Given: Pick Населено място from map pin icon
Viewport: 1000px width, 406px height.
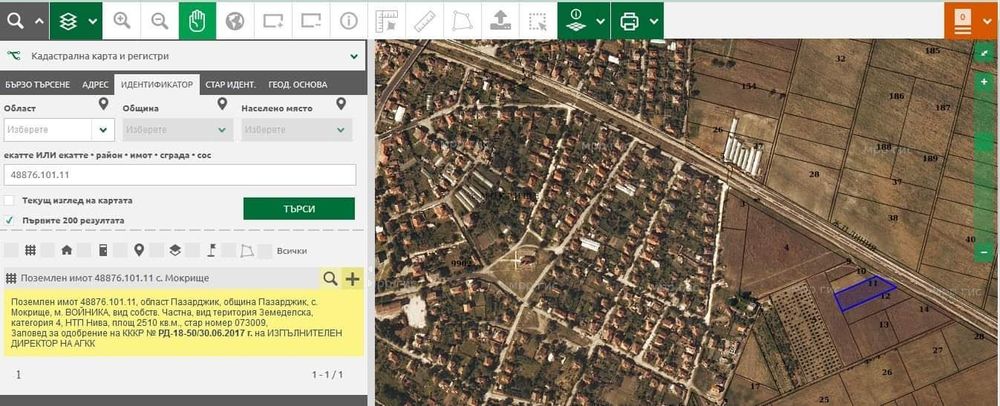Looking at the screenshot, I should click(x=341, y=103).
